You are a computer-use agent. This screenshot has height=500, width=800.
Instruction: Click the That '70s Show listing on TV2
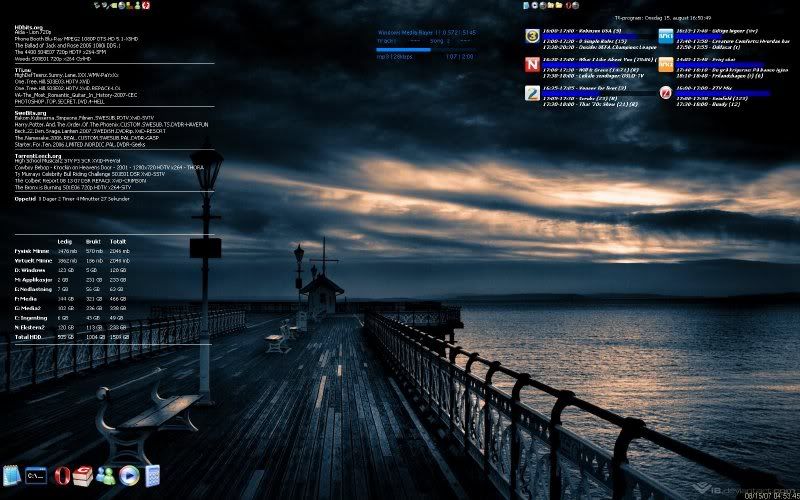[590, 104]
